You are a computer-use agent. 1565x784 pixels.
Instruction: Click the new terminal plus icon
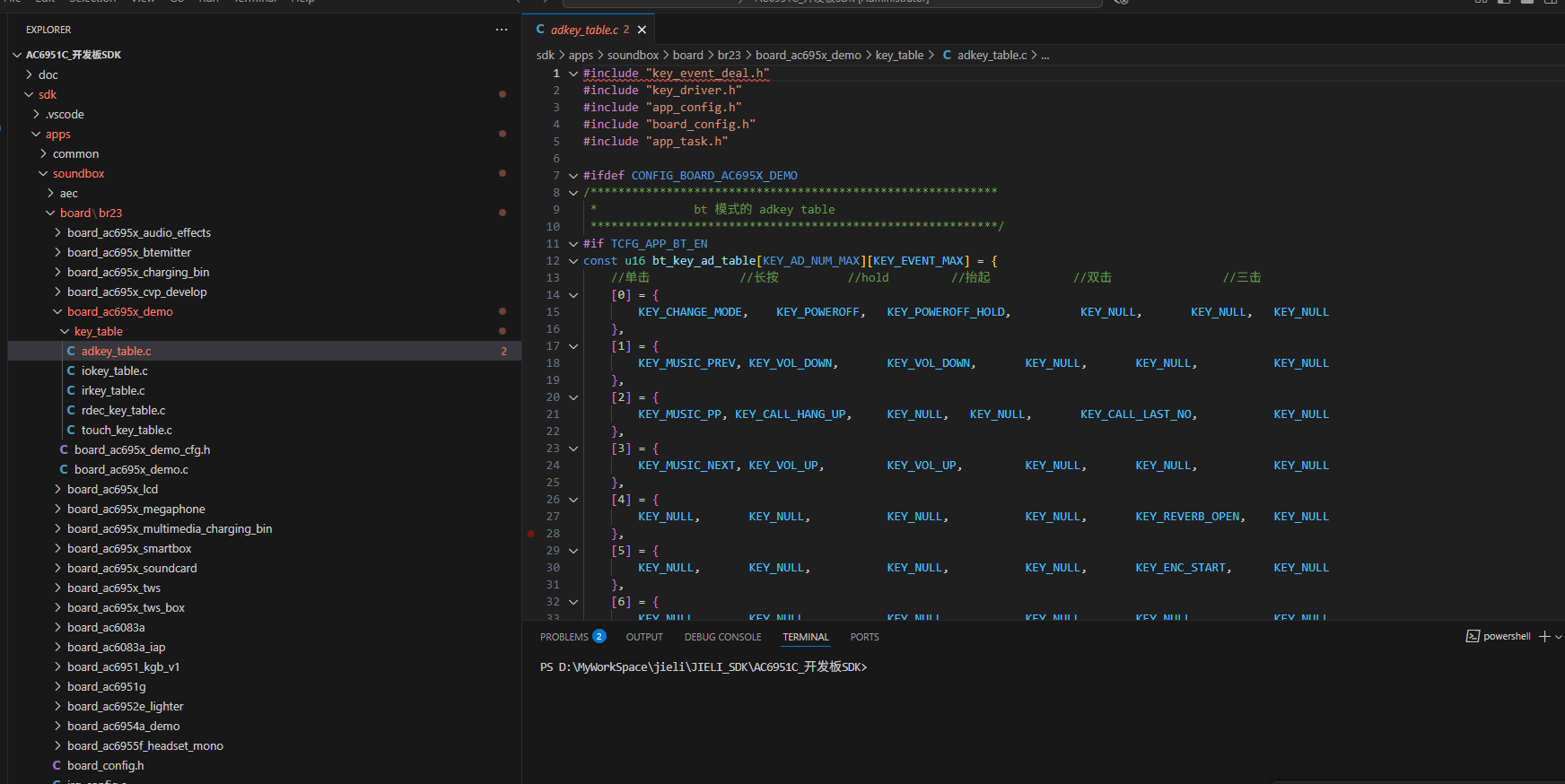click(x=1544, y=637)
